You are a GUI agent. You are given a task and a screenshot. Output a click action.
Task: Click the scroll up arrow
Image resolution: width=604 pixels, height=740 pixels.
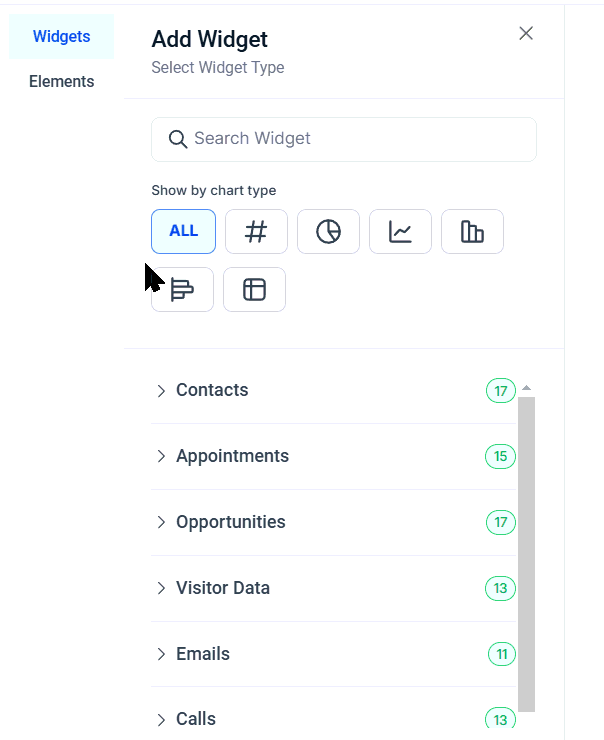(x=526, y=388)
